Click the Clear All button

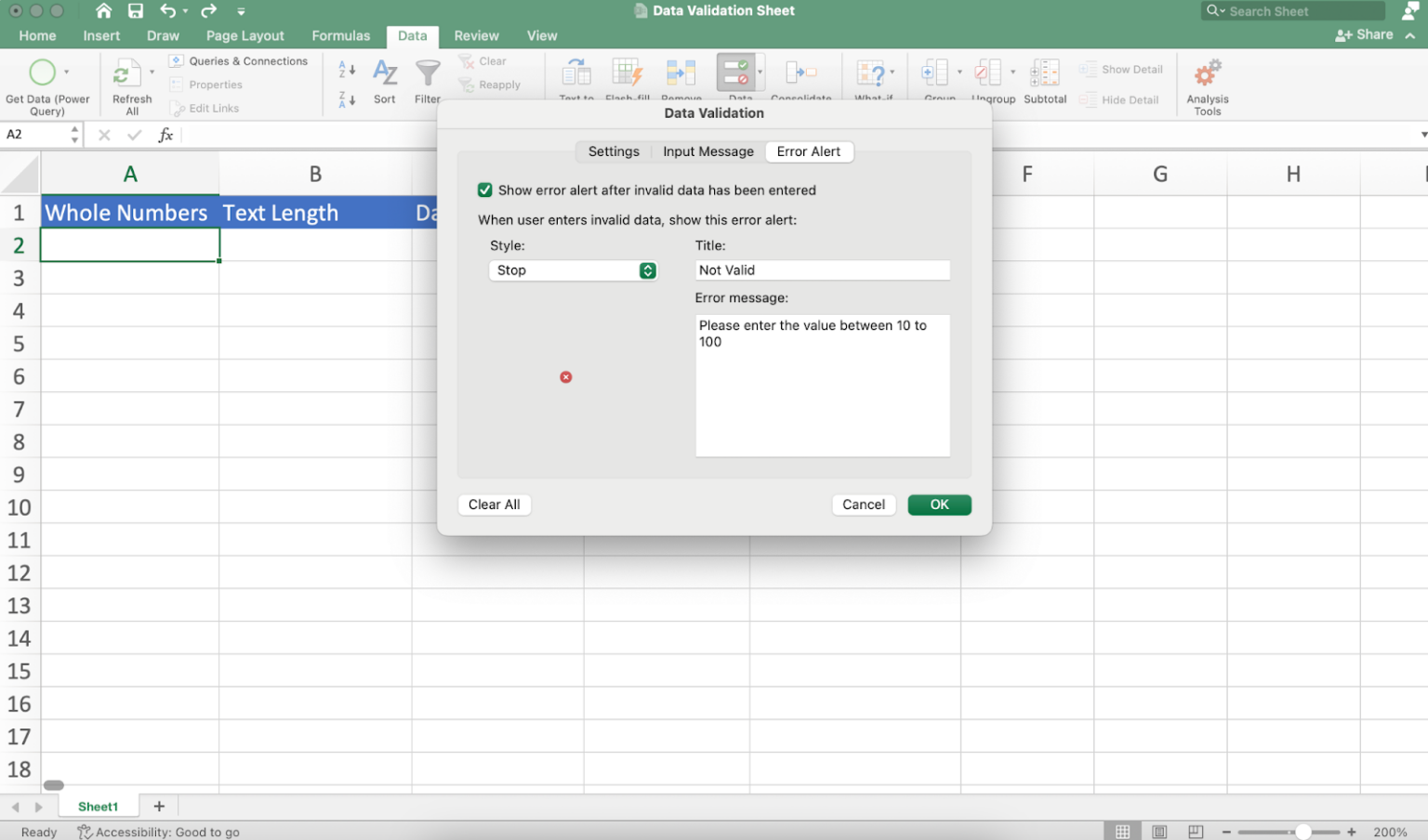pos(494,505)
